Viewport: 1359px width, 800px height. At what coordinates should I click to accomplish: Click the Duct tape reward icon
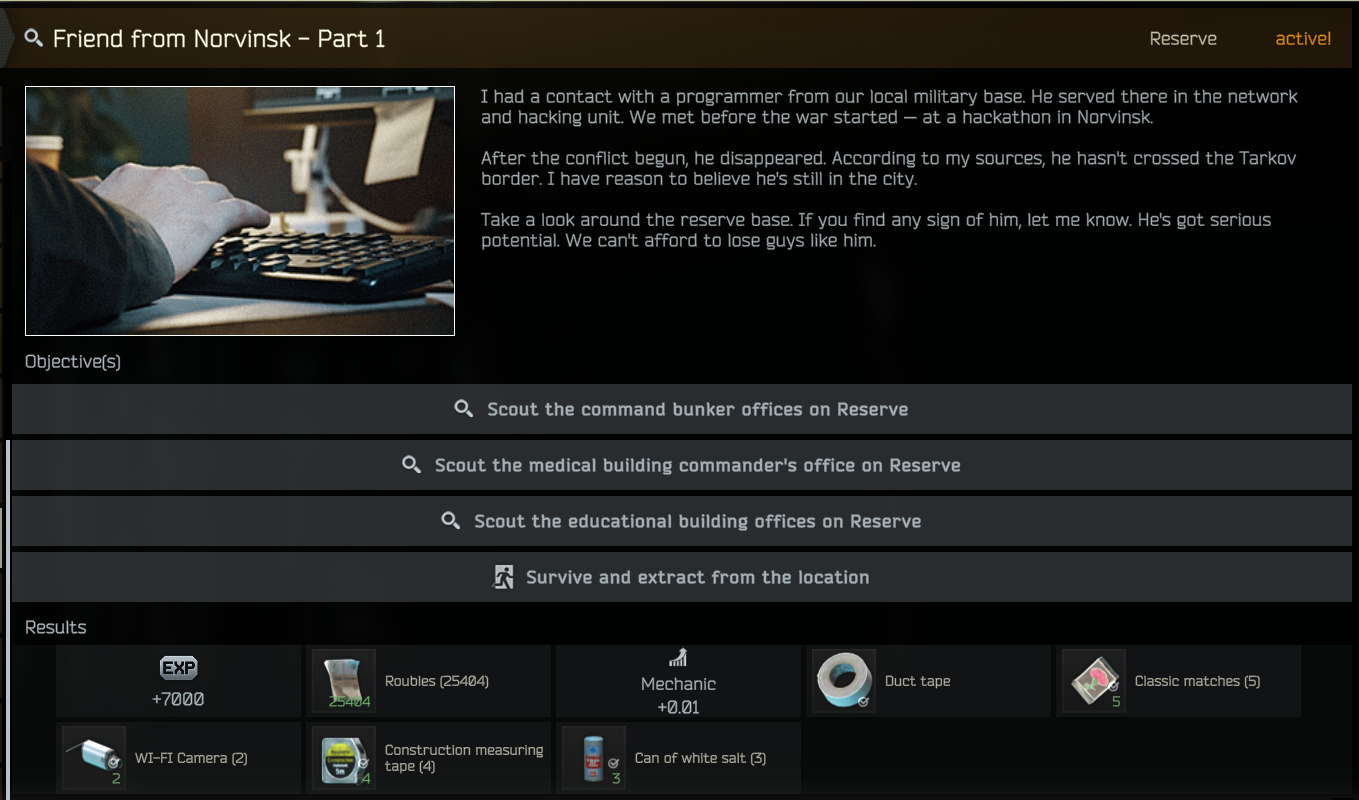[843, 681]
